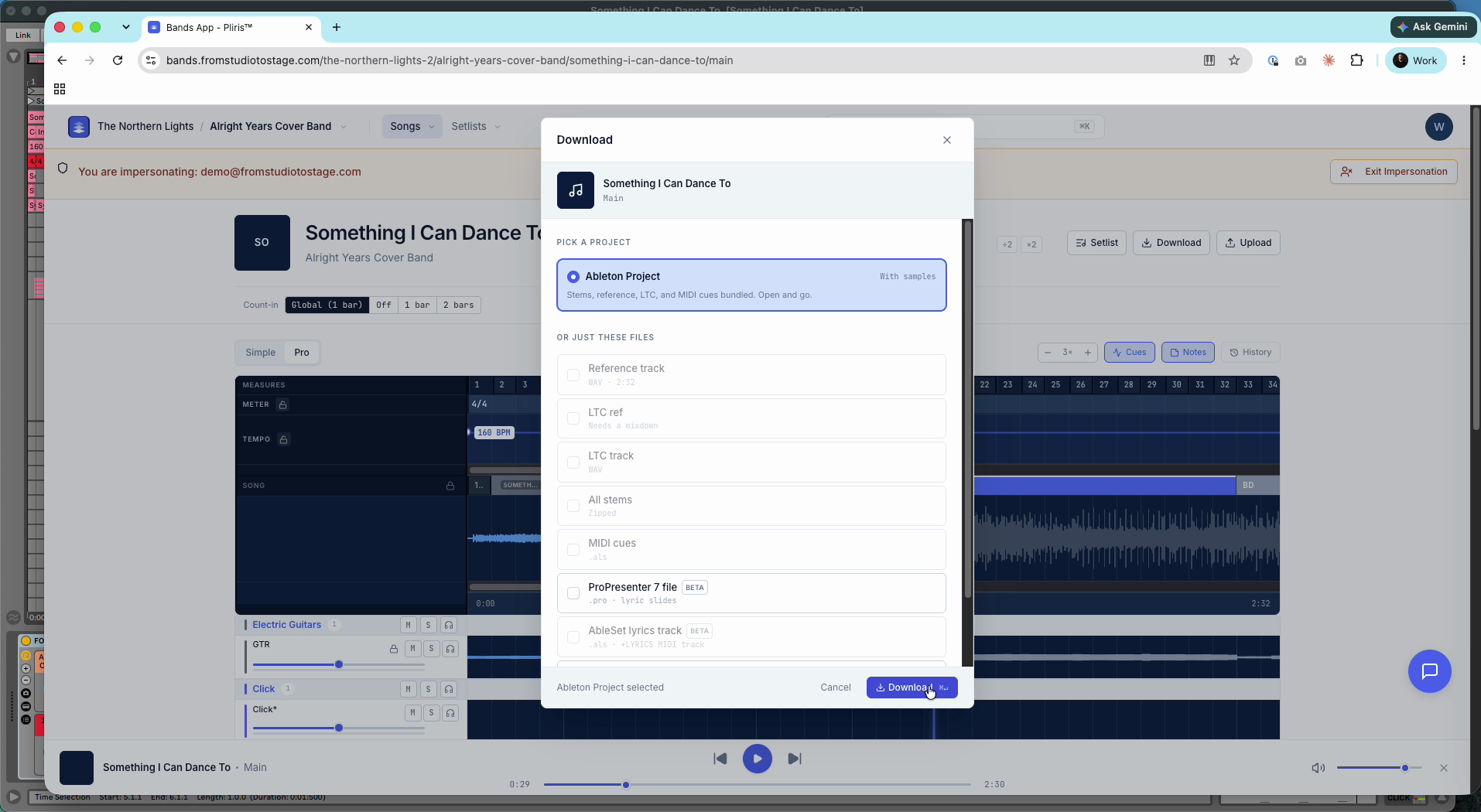Switch to the Pro view tab

click(302, 353)
